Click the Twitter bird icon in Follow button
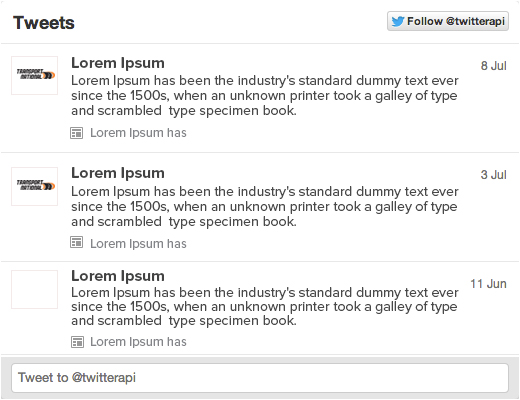The width and height of the screenshot is (520, 400). [x=398, y=21]
